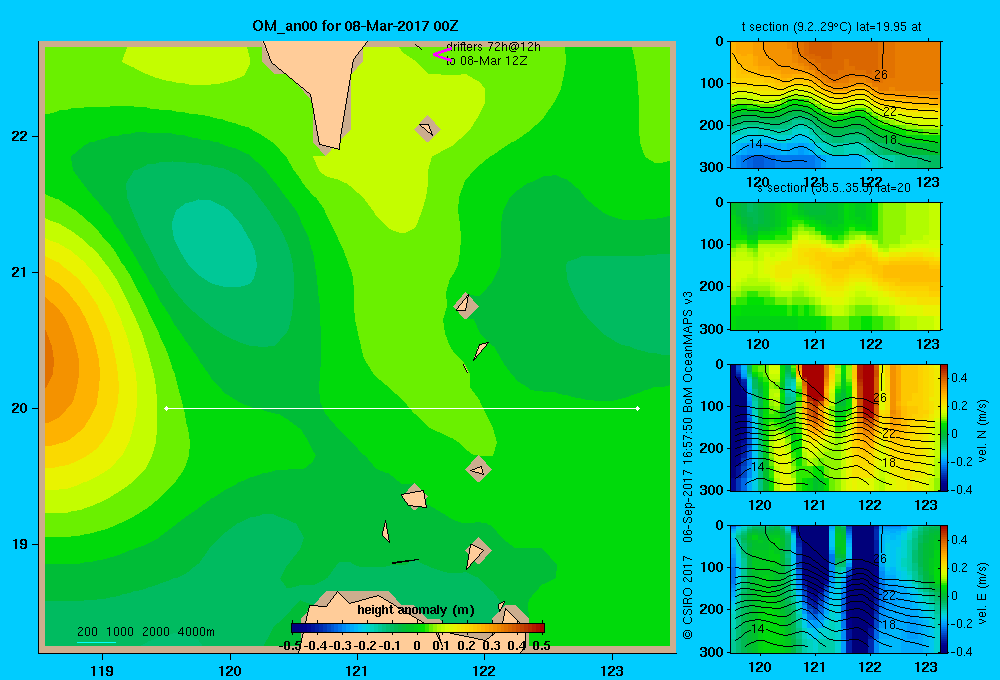Open the temperature section panel
Viewport: 1000px width, 680px height.
tap(835, 104)
